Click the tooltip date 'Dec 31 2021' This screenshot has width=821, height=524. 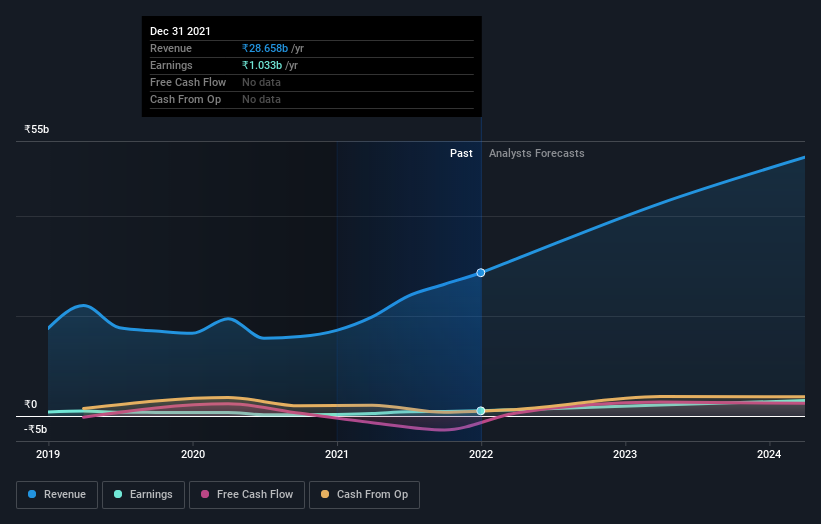(x=180, y=31)
